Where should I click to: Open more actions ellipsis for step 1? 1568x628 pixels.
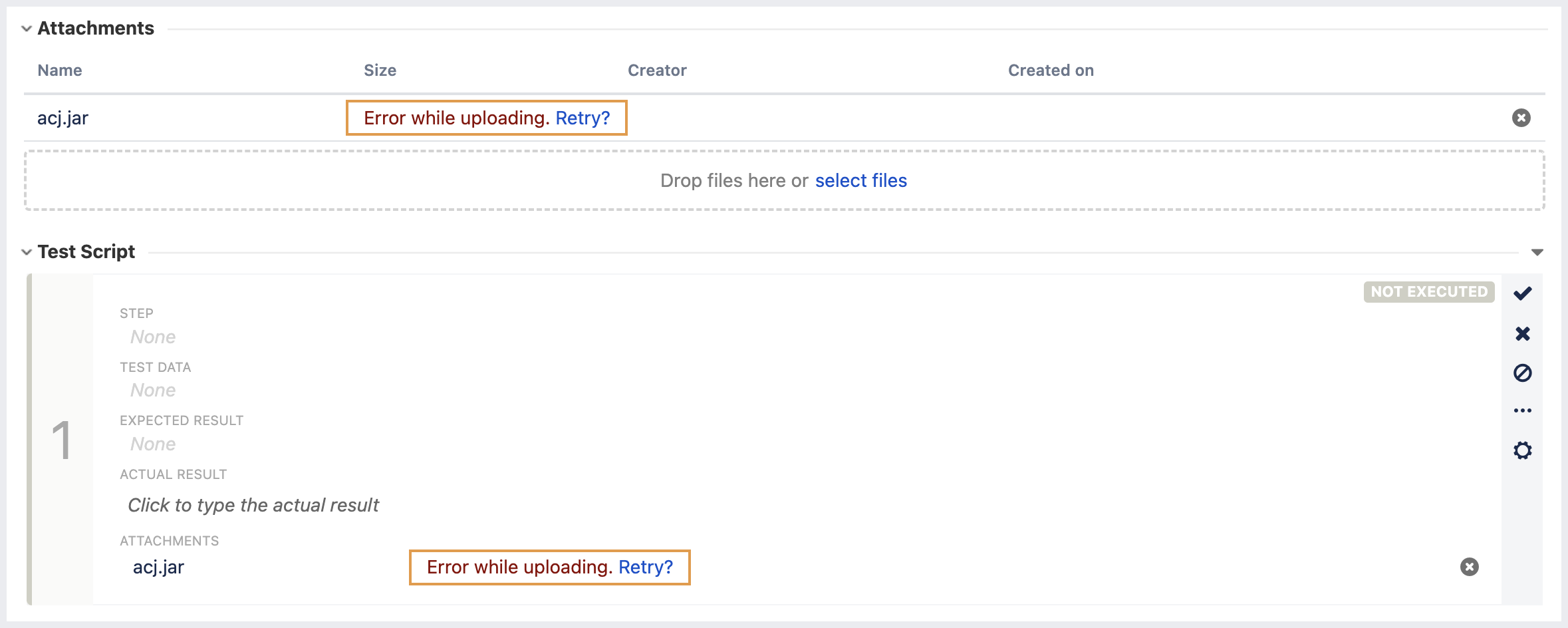click(1522, 410)
